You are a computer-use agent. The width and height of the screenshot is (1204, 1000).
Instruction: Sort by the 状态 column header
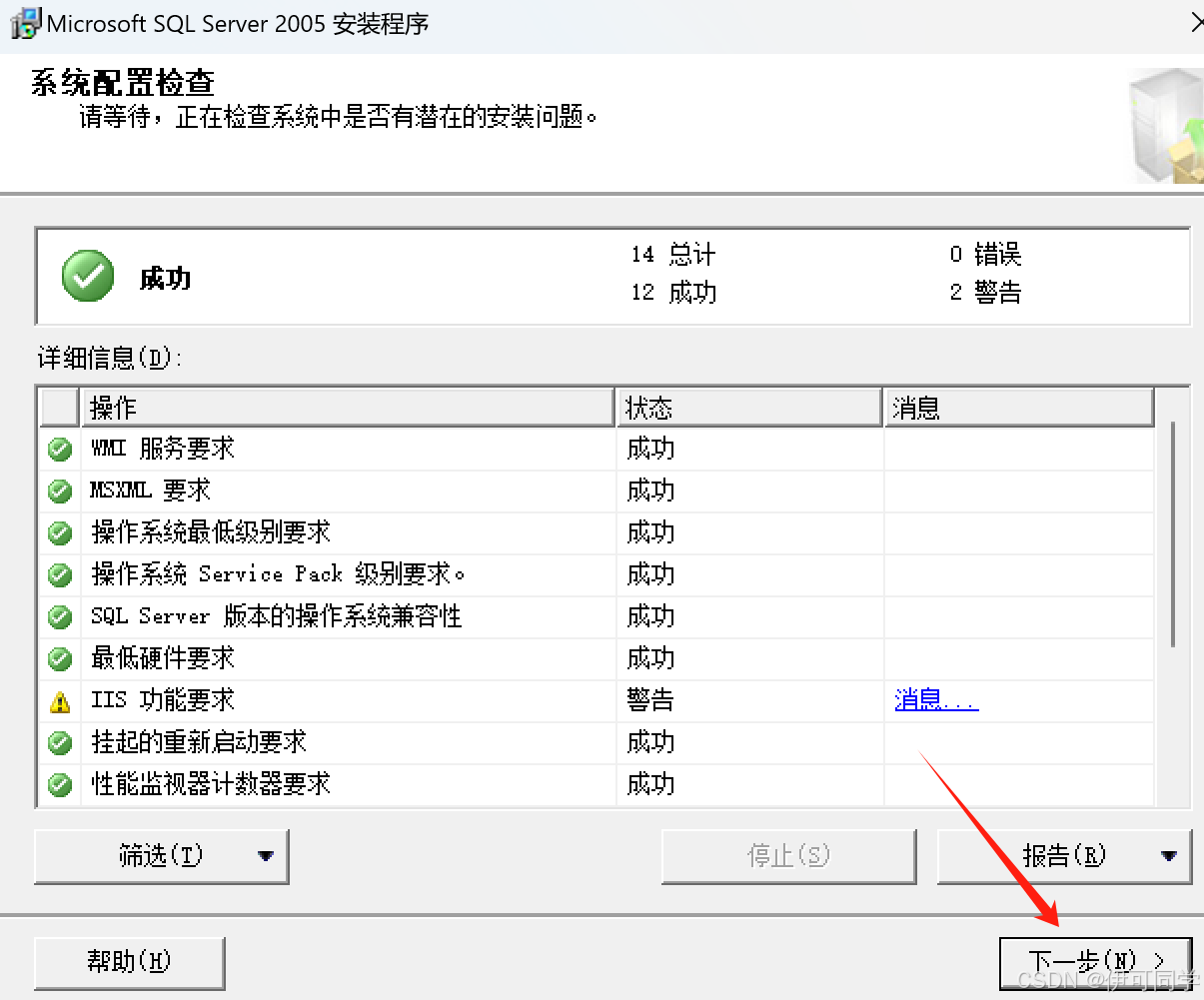tap(749, 408)
